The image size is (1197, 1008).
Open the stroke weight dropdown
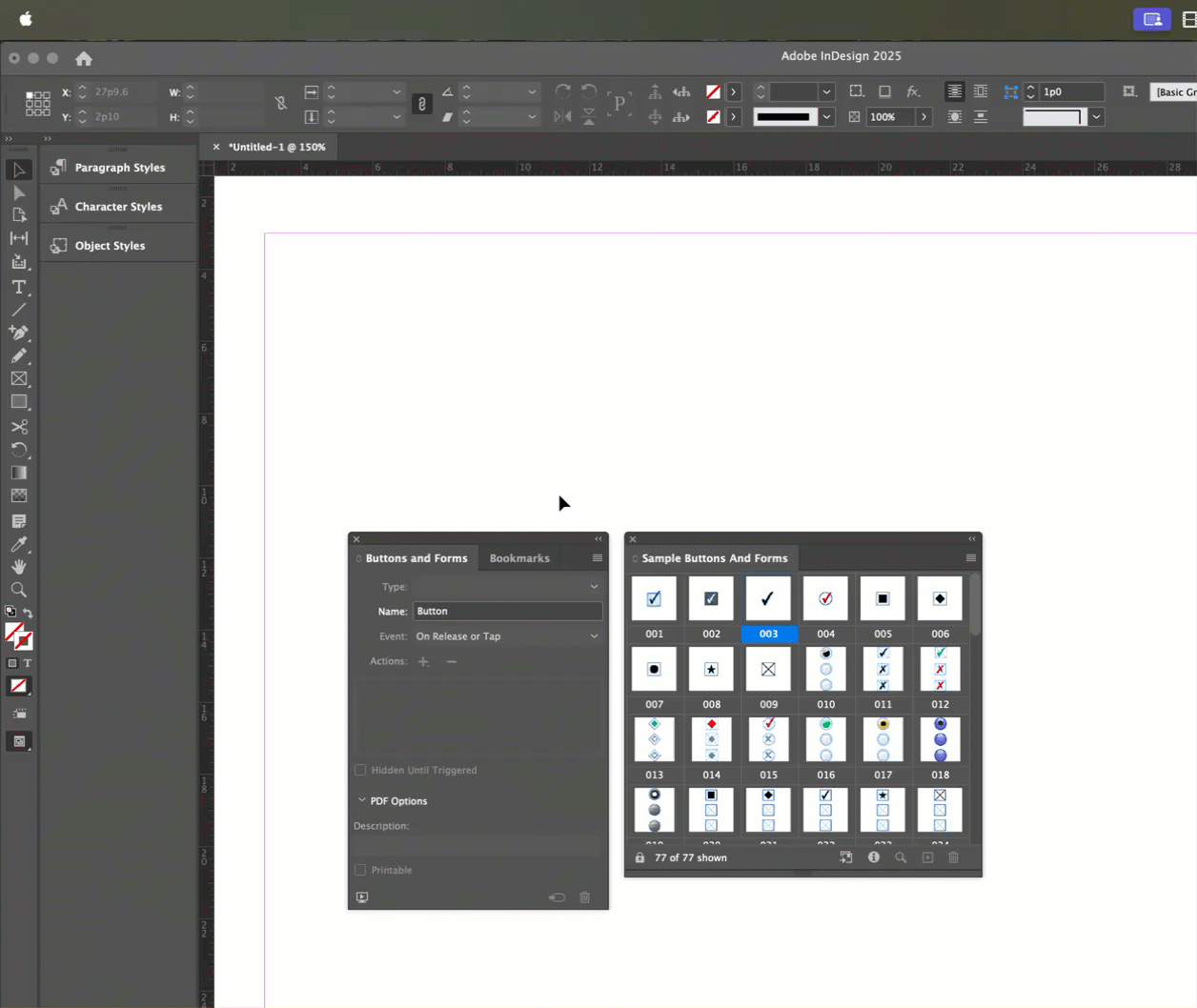point(826,92)
